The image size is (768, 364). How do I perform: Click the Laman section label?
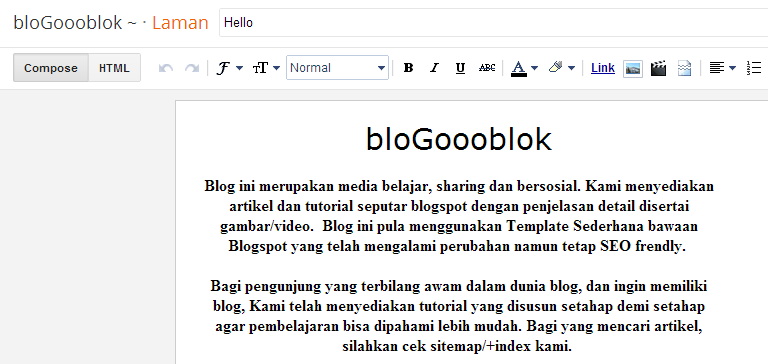point(180,23)
